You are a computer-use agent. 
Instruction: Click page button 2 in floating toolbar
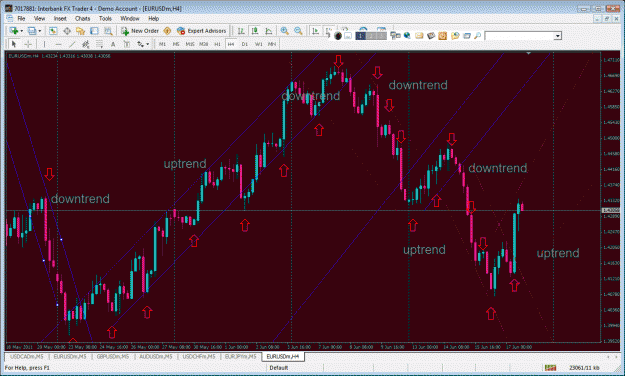(371, 36)
